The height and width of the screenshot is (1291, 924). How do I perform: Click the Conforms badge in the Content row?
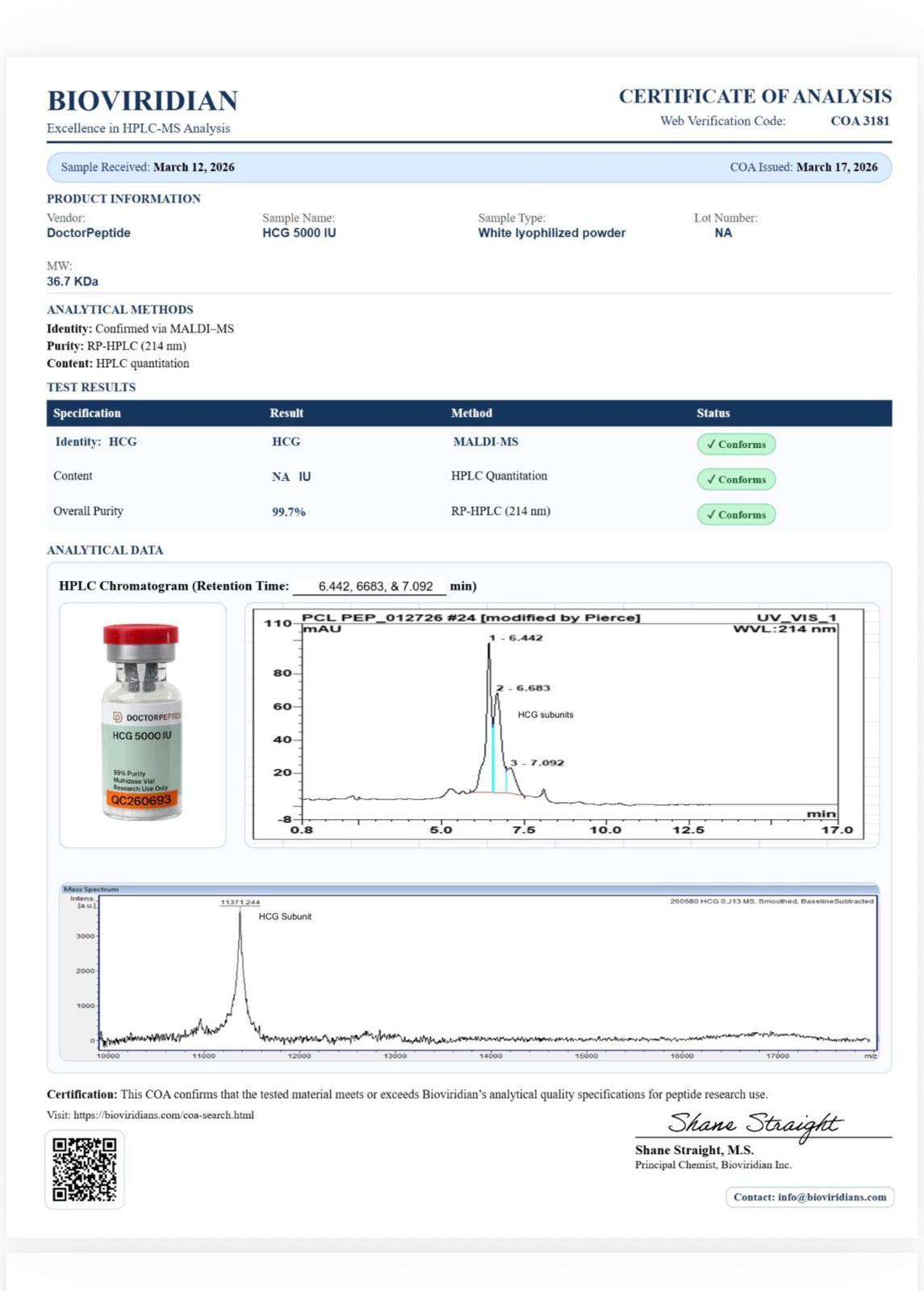[736, 479]
